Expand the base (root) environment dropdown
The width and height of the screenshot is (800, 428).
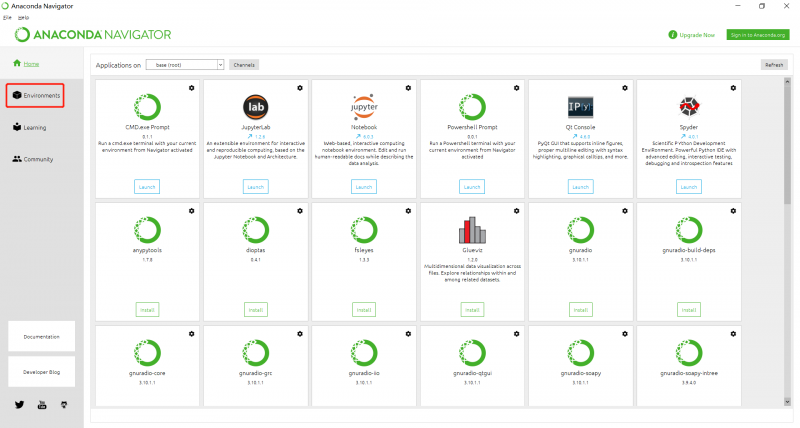click(184, 64)
